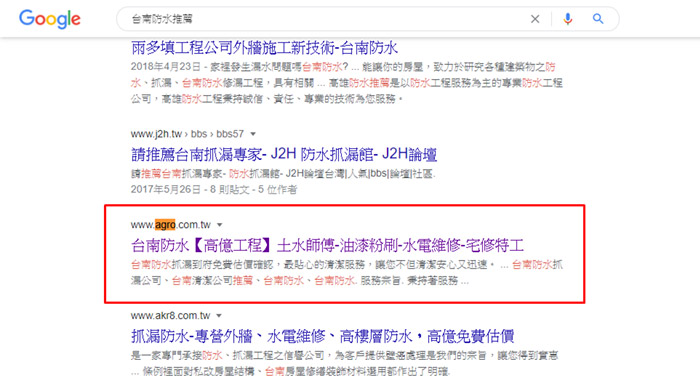Click the 2017年5月26日 posts info line

click(214, 190)
